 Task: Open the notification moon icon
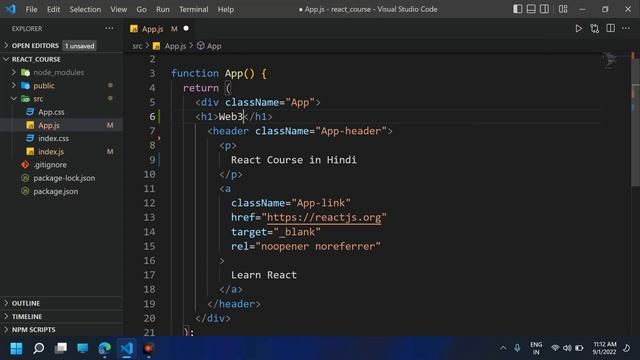click(x=627, y=348)
